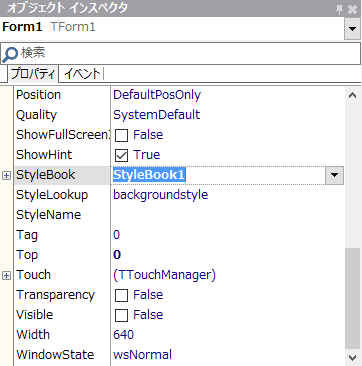Select the ShowHint property name

tap(44, 155)
